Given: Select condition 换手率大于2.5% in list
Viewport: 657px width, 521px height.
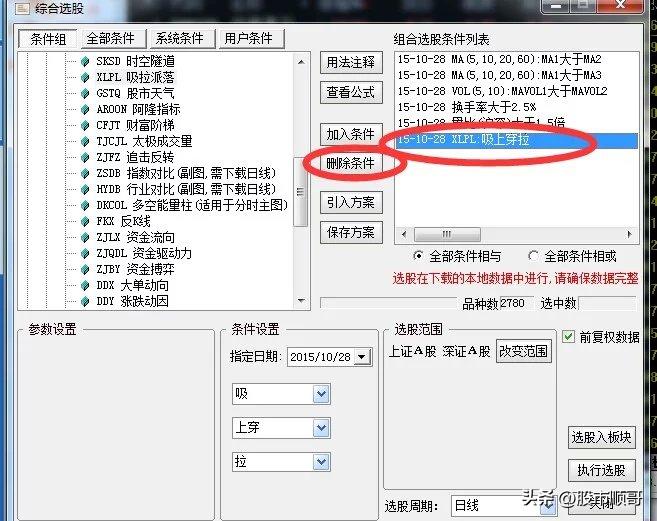Looking at the screenshot, I should (517, 107).
